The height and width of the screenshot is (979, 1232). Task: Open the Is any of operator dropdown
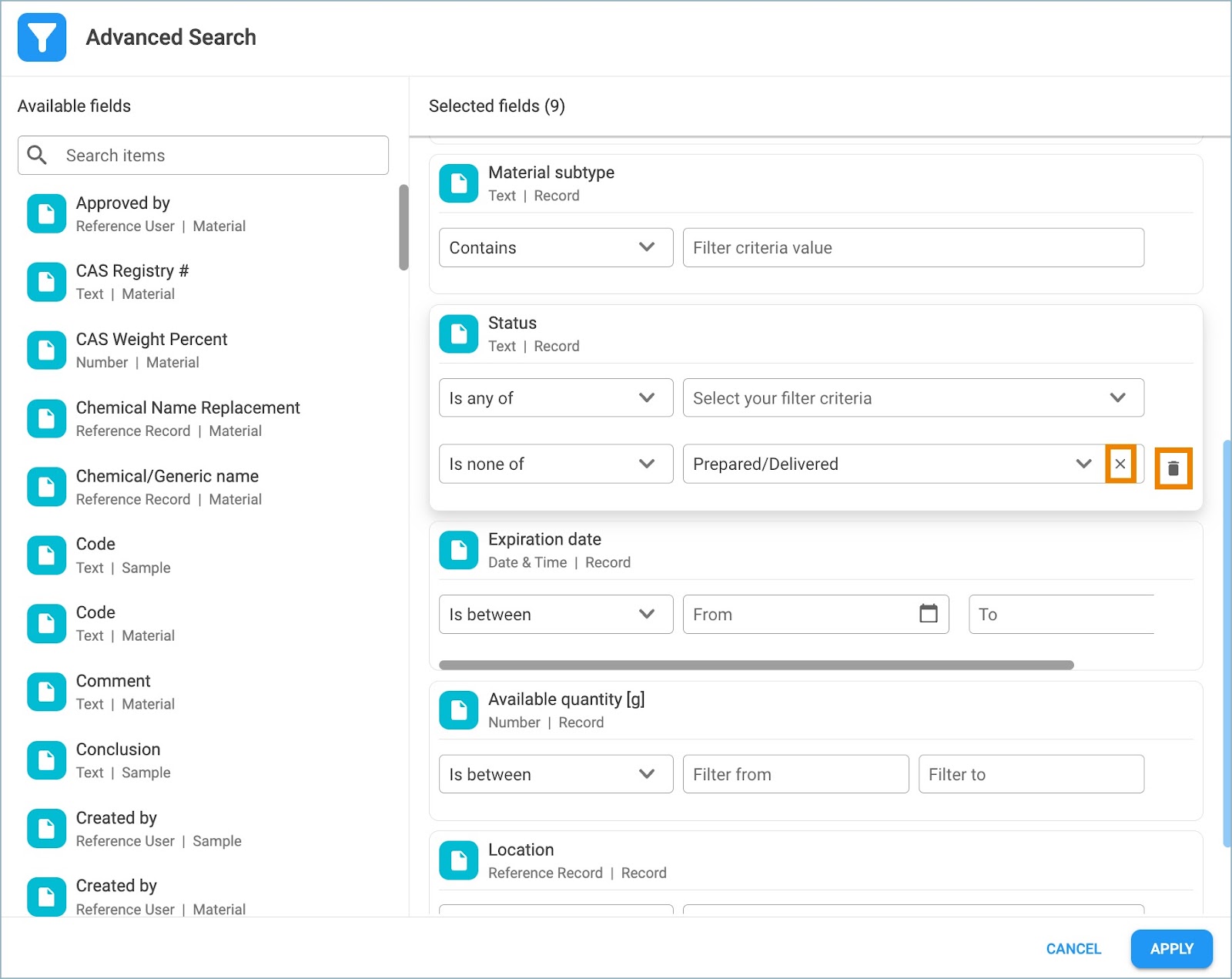tap(556, 397)
